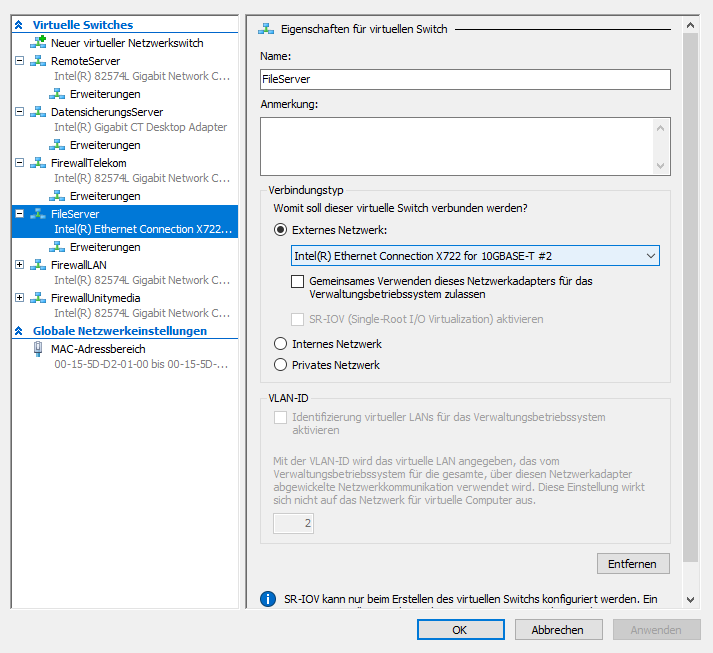Image resolution: width=713 pixels, height=653 pixels.
Task: Select the FirewallTelekom switch entry
Action: [89, 163]
